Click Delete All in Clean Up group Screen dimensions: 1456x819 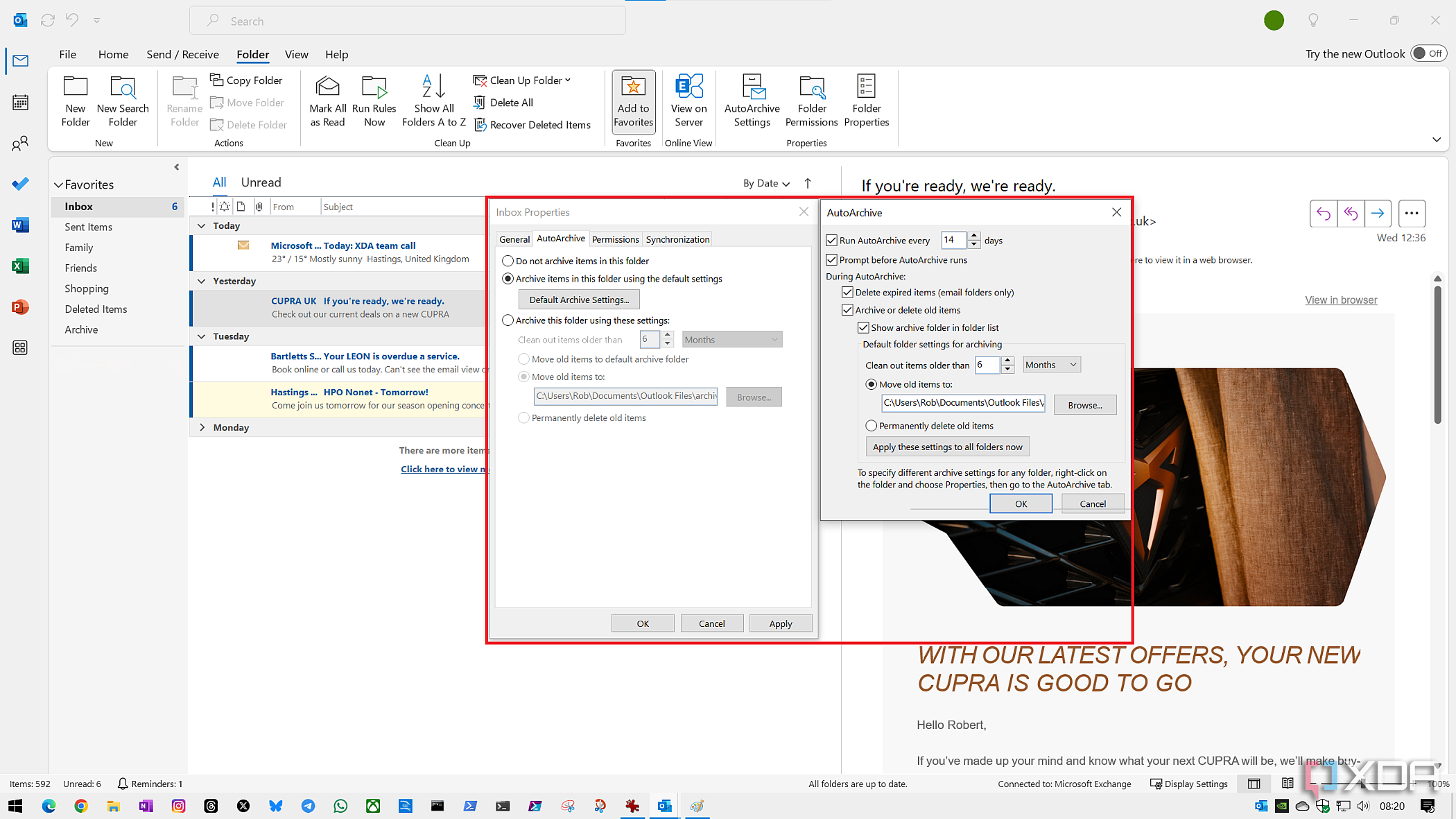503,103
